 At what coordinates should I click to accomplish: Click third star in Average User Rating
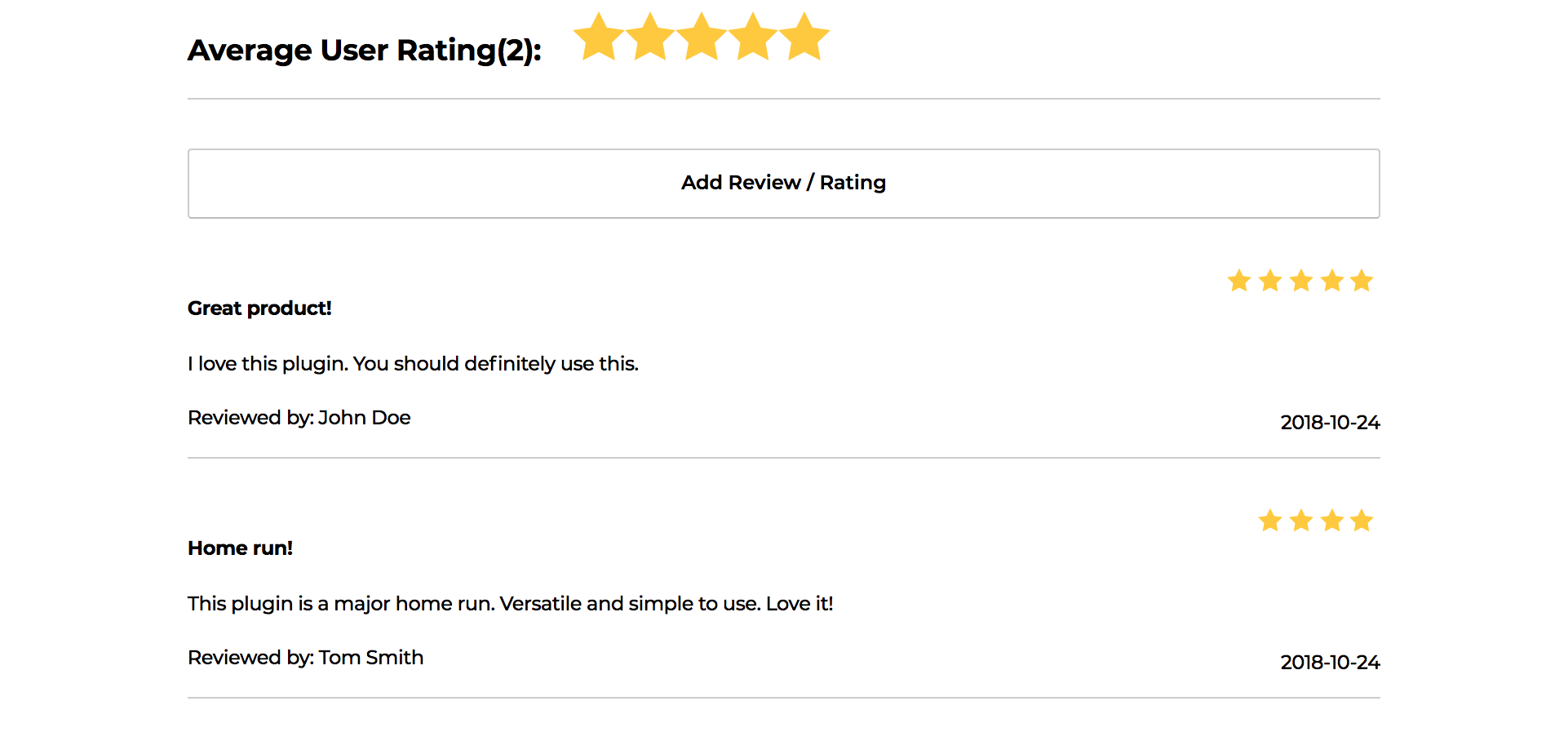tap(702, 37)
